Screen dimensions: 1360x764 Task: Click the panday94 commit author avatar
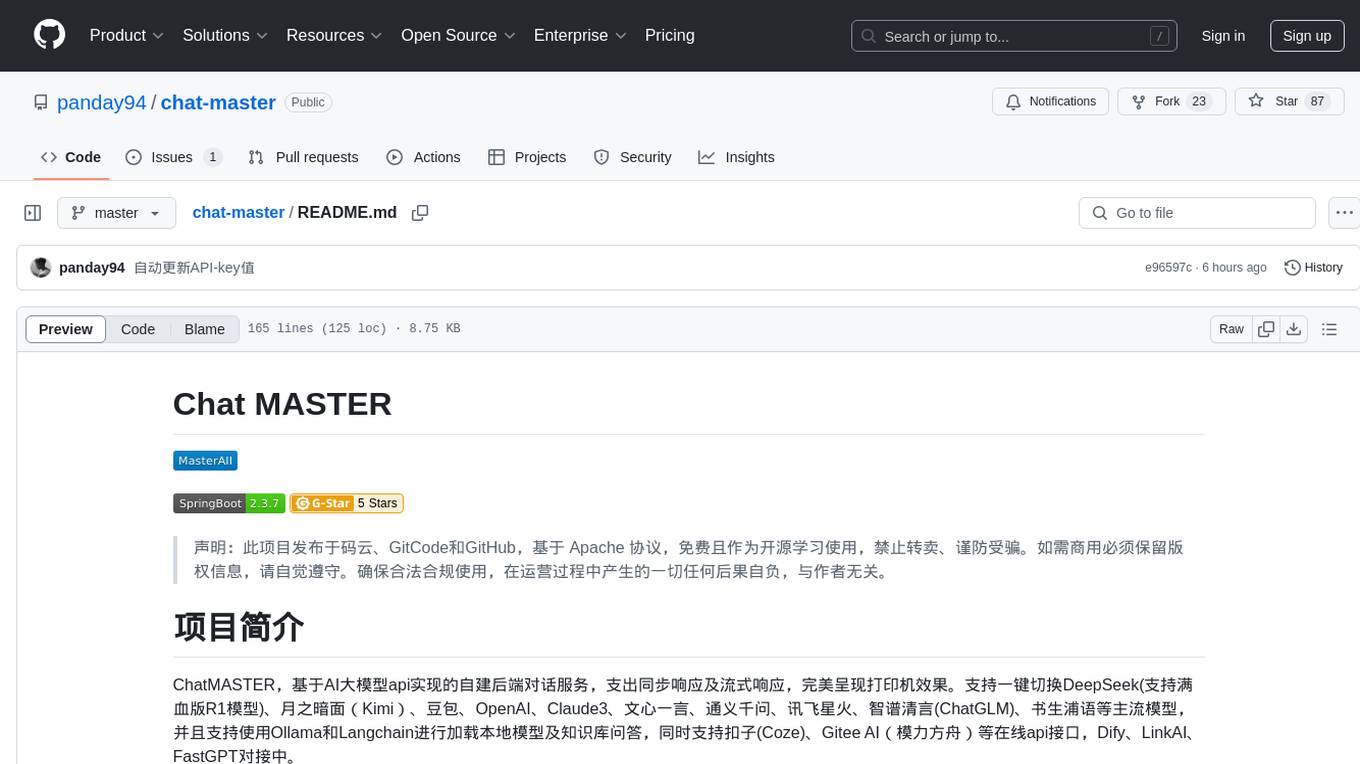(41, 268)
